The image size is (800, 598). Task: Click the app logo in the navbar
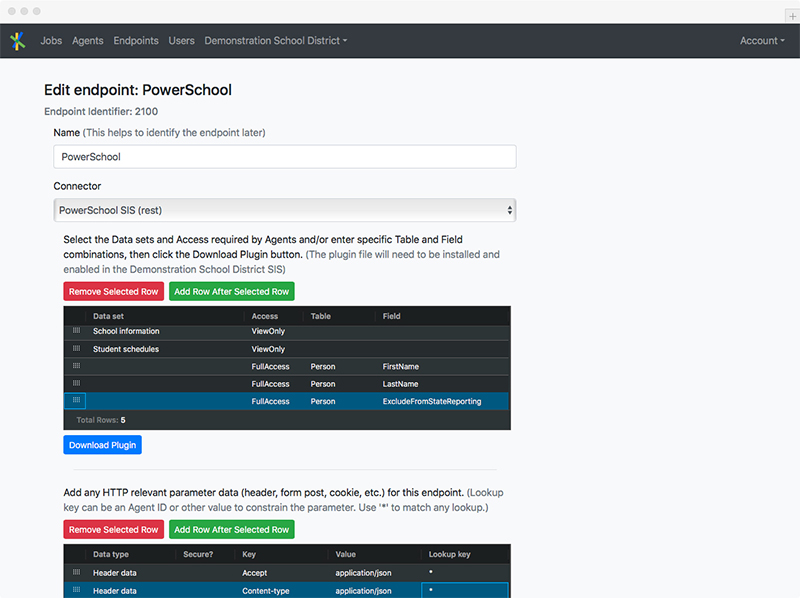[x=18, y=41]
